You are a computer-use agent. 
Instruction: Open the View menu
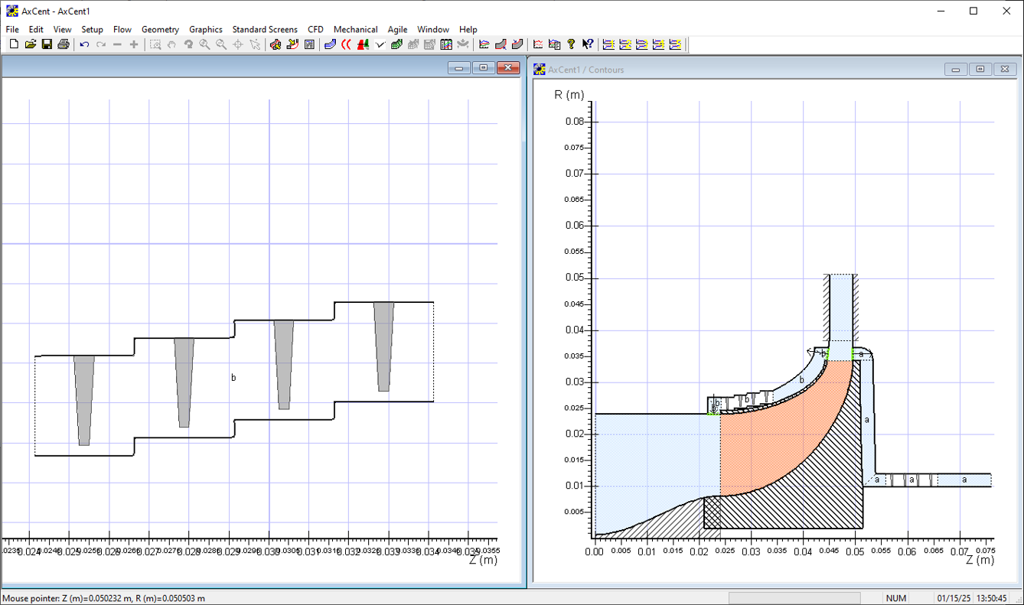62,29
